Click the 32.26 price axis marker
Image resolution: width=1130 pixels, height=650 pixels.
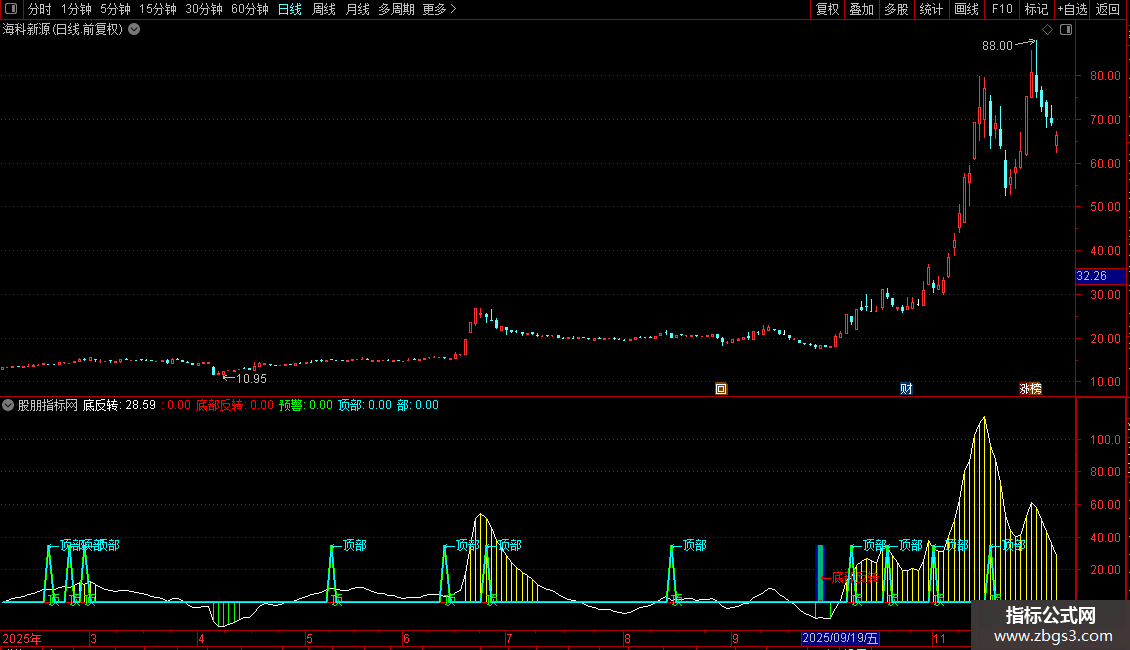coord(1100,276)
